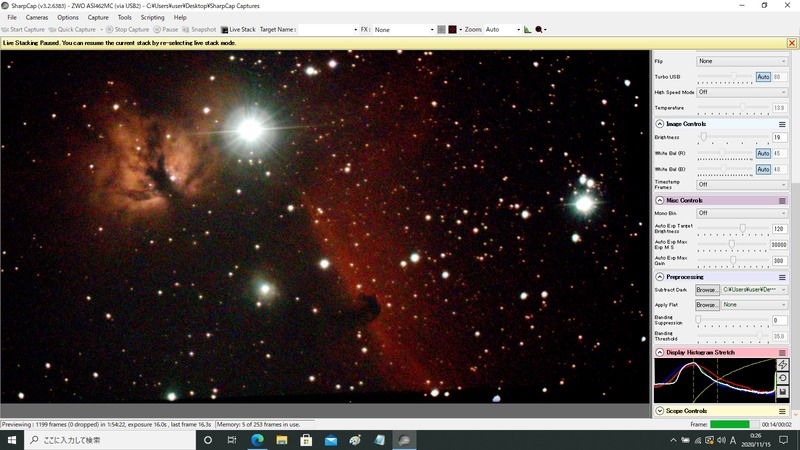Collapse the Image Controls section
This screenshot has width=800, height=450.
[660, 124]
